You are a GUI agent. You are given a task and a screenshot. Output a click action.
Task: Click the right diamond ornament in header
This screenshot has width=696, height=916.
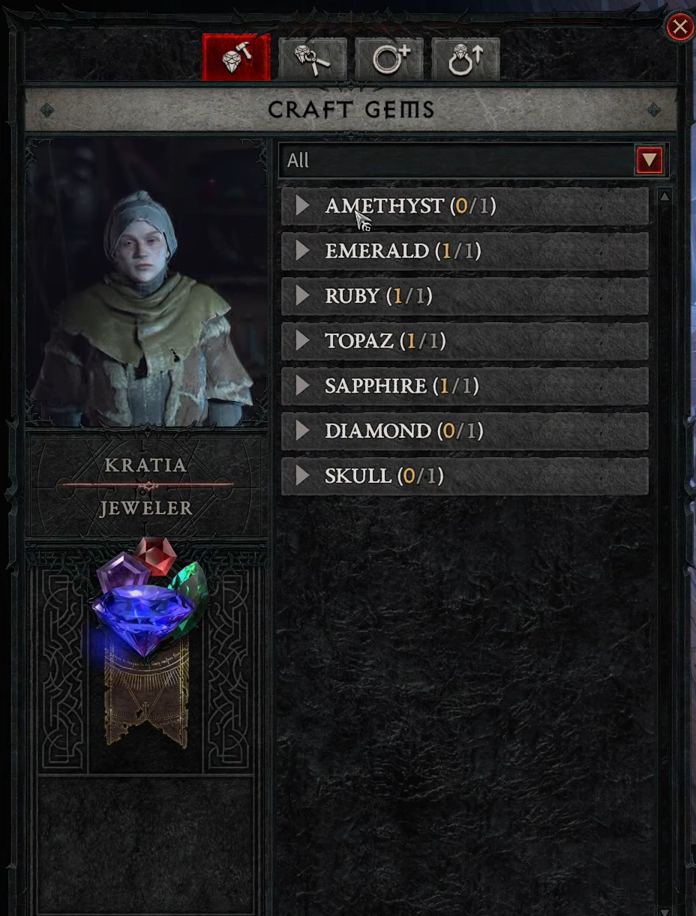tap(655, 110)
